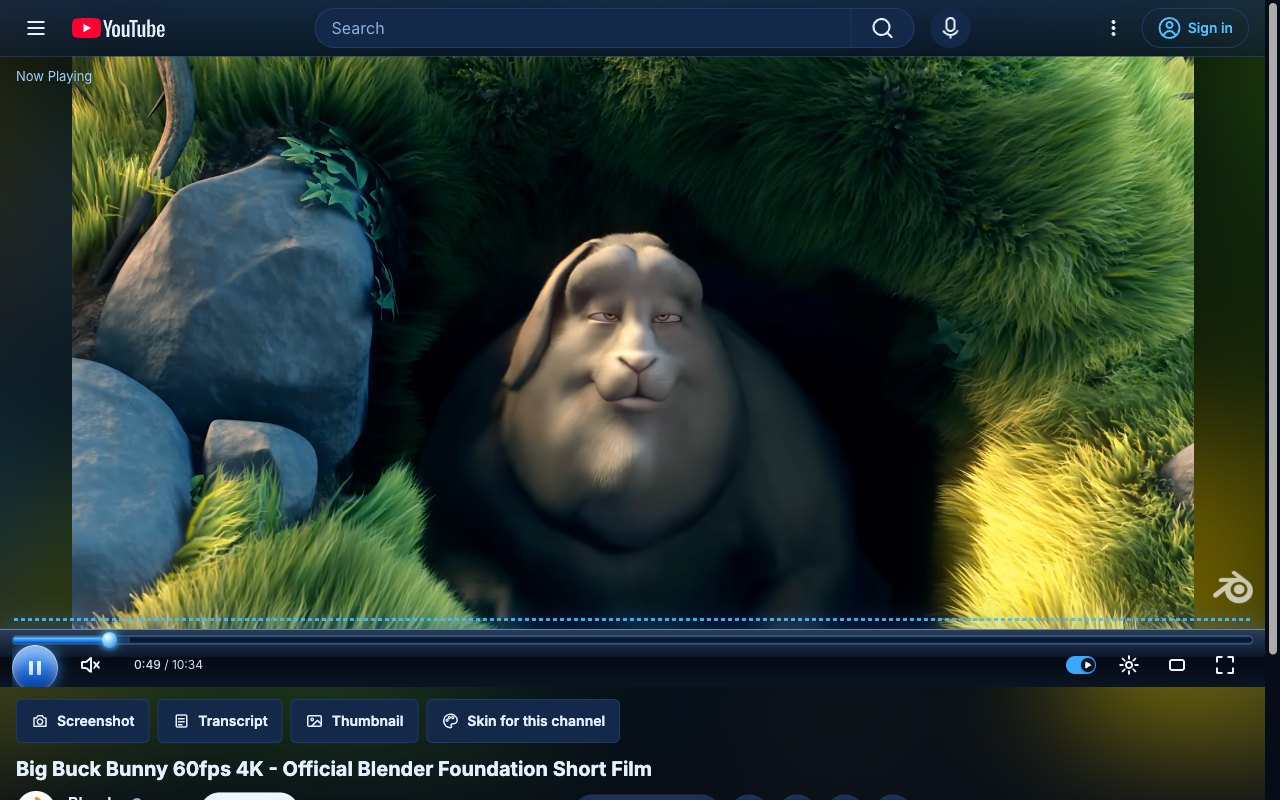Screen dimensions: 1280x800
Task: Click the search magnifier button
Action: pos(882,28)
